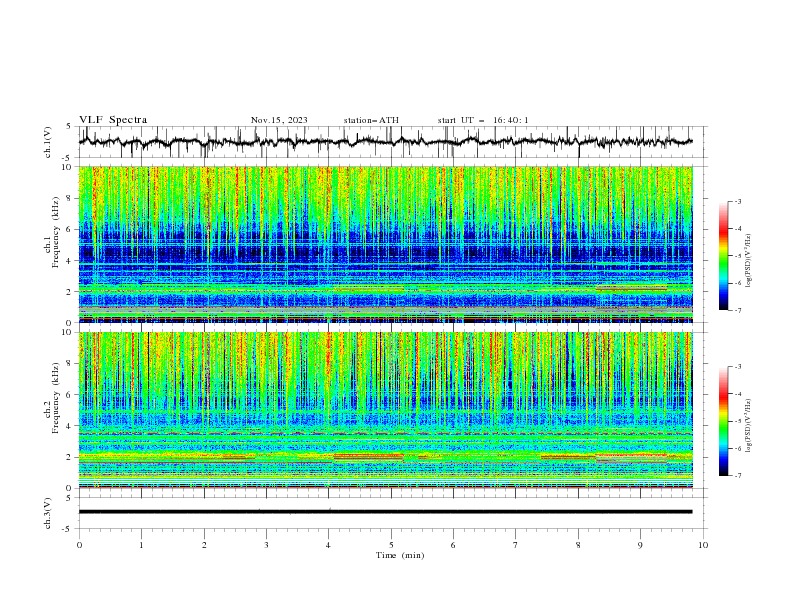
Task: Click inside the ch.2 spectrogram plot
Action: tap(385, 410)
